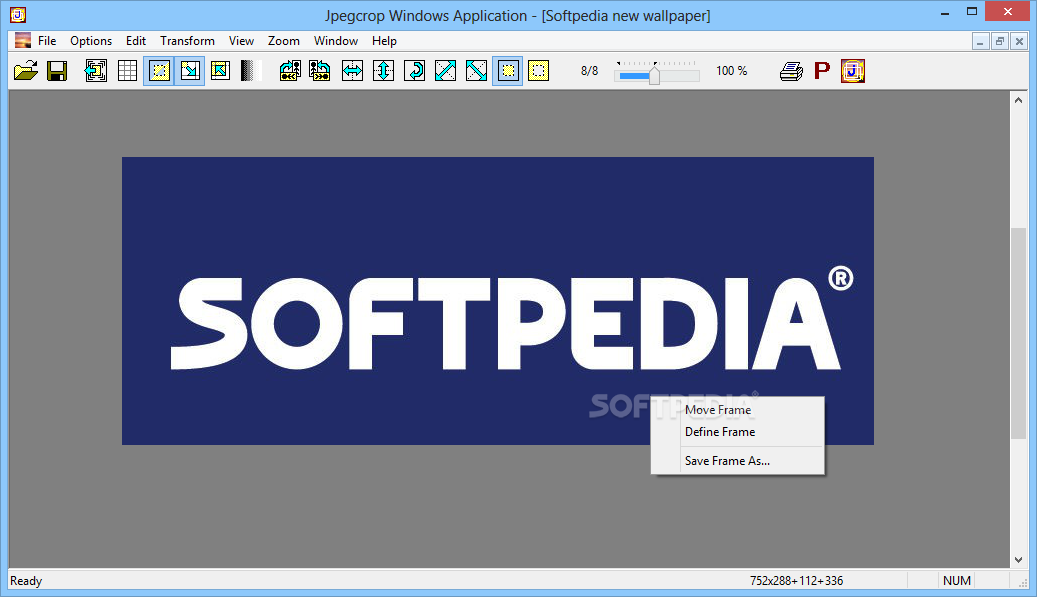Image resolution: width=1037 pixels, height=597 pixels.
Task: Click the vertical scrollbar down arrow
Action: [x=1018, y=560]
